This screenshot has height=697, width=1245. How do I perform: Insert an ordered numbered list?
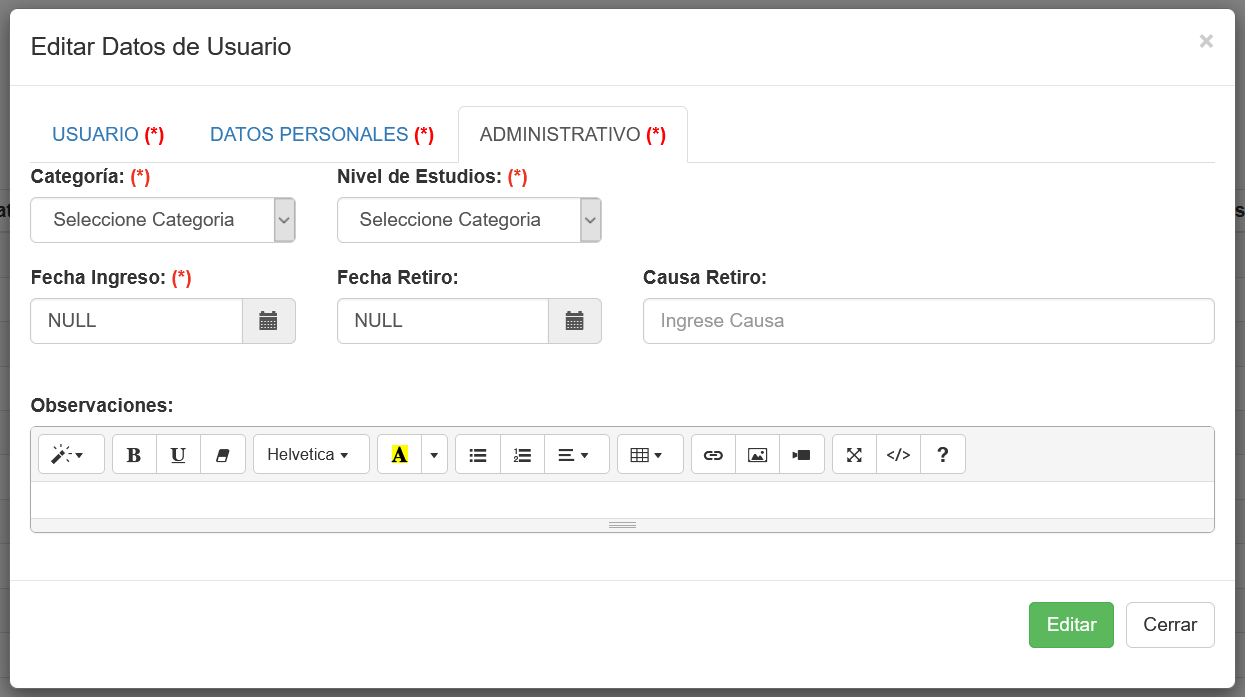point(522,455)
